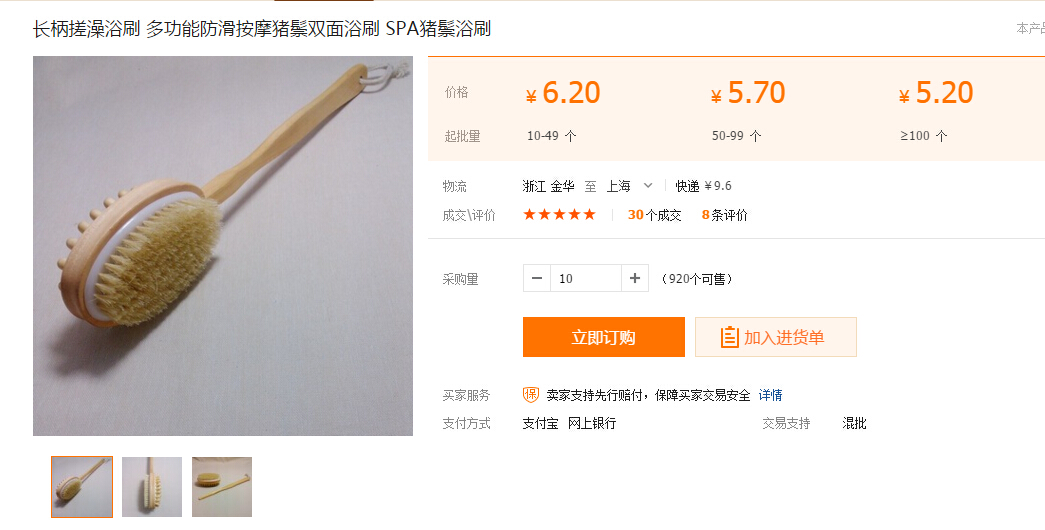Screen dimensions: 1045x530
Task: Click the 保 buyer protection shield icon
Action: click(530, 395)
